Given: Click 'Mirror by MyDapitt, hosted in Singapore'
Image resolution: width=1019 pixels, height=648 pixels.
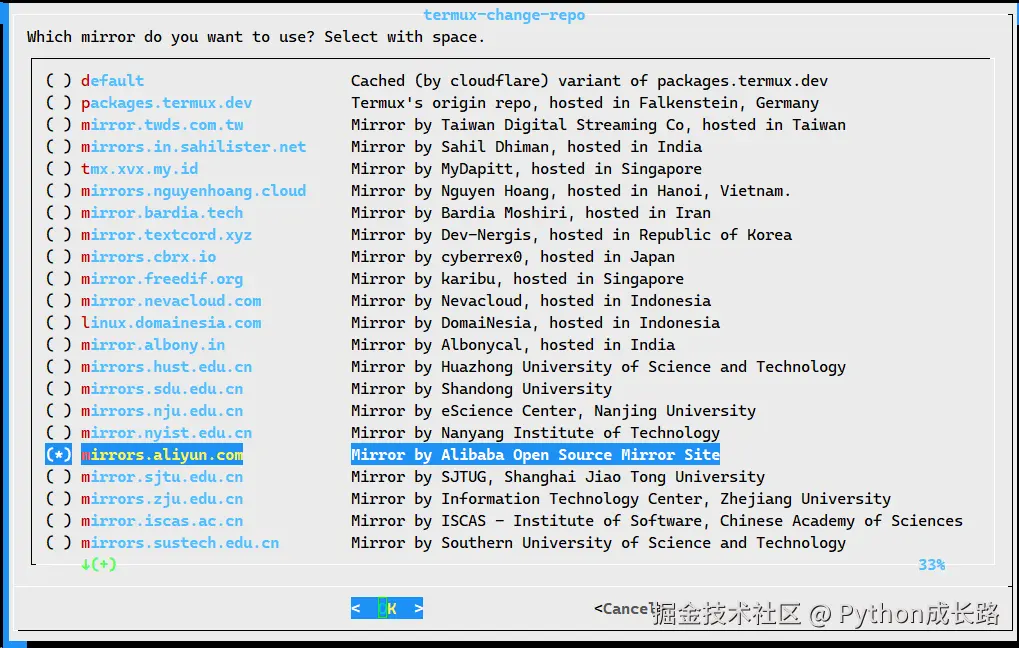Looking at the screenshot, I should pos(526,169).
